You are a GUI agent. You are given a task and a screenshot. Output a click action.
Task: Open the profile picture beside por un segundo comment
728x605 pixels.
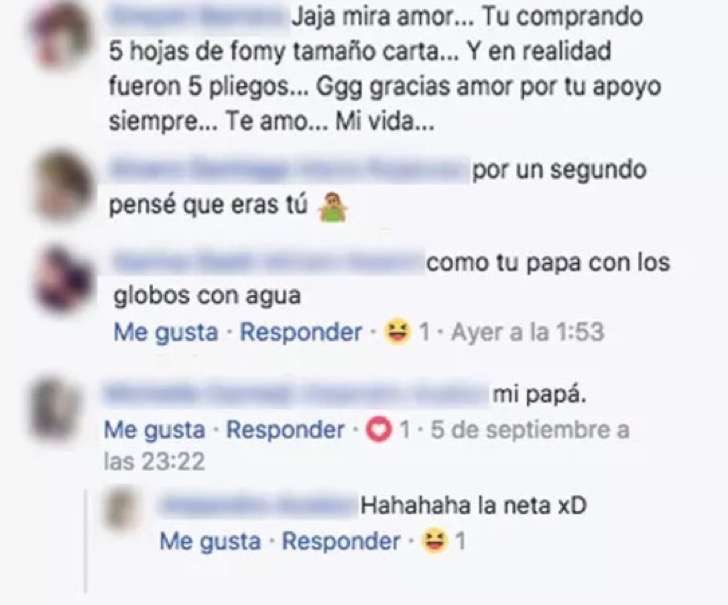[x=63, y=184]
